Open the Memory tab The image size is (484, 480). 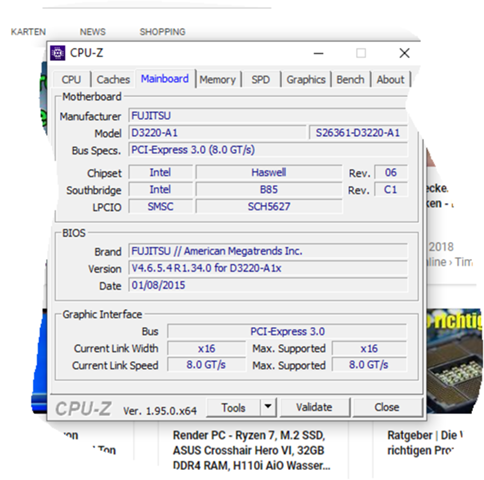point(218,79)
